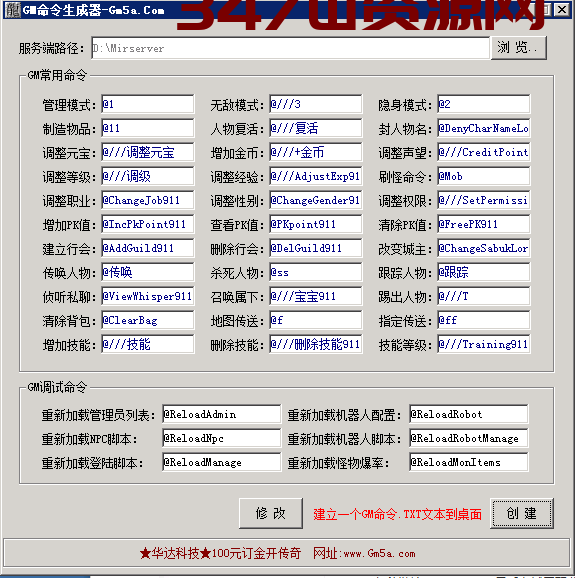Image resolution: width=575 pixels, height=578 pixels.
Task: Focus the 重新加载NPC脚本 @ReloadNpc field
Action: [222, 438]
